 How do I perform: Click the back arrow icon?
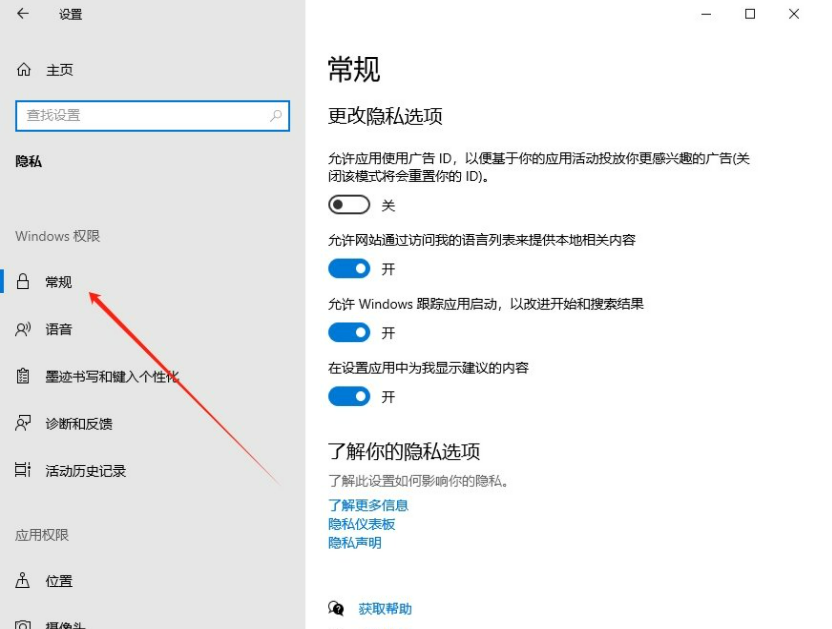point(23,14)
